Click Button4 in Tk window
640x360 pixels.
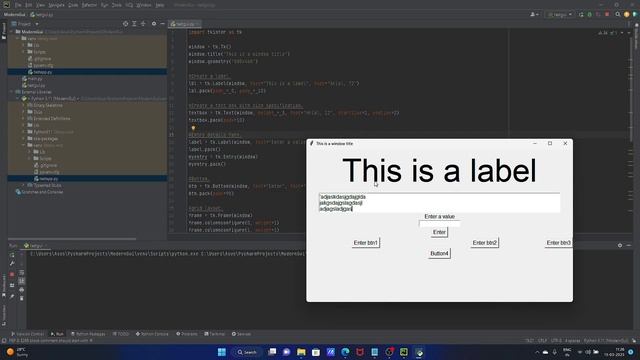coord(439,253)
